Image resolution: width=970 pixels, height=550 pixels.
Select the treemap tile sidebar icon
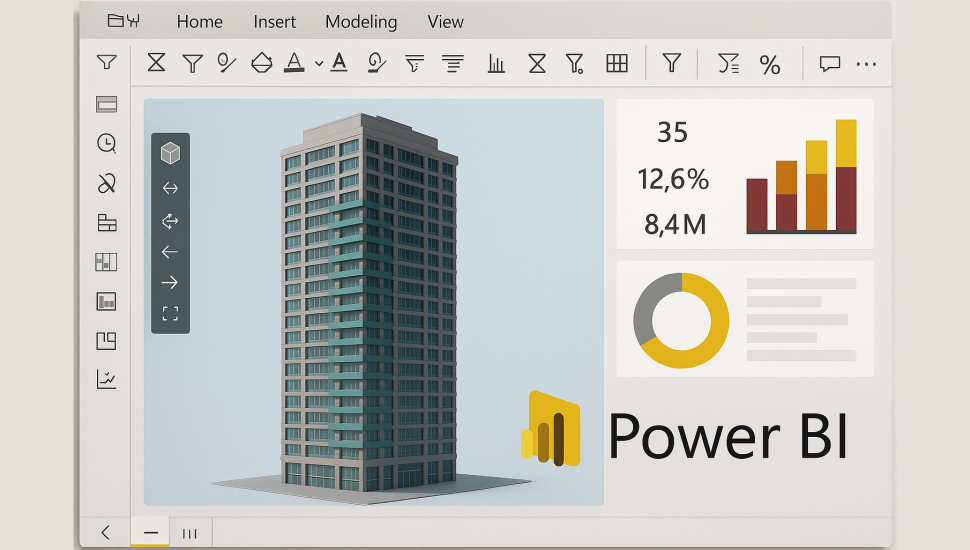click(x=106, y=341)
